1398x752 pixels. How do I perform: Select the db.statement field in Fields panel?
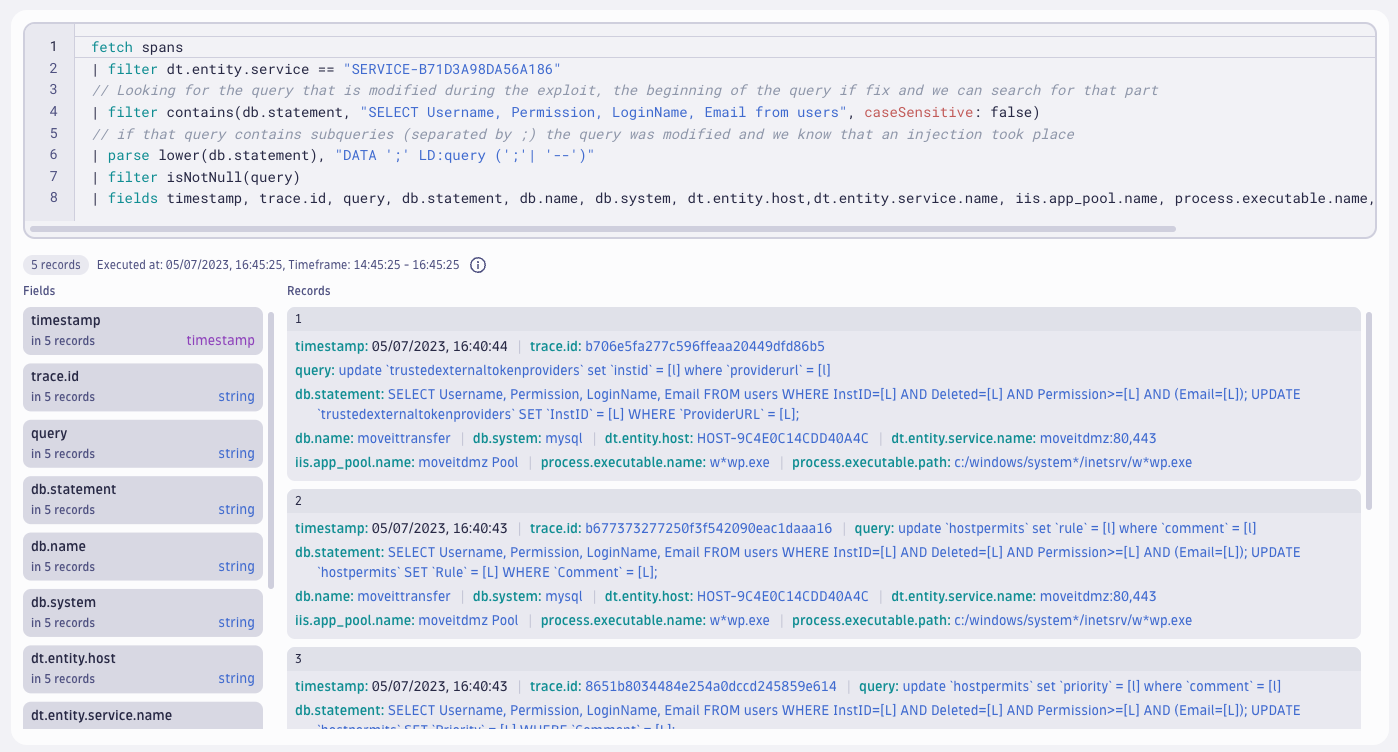[x=142, y=499]
